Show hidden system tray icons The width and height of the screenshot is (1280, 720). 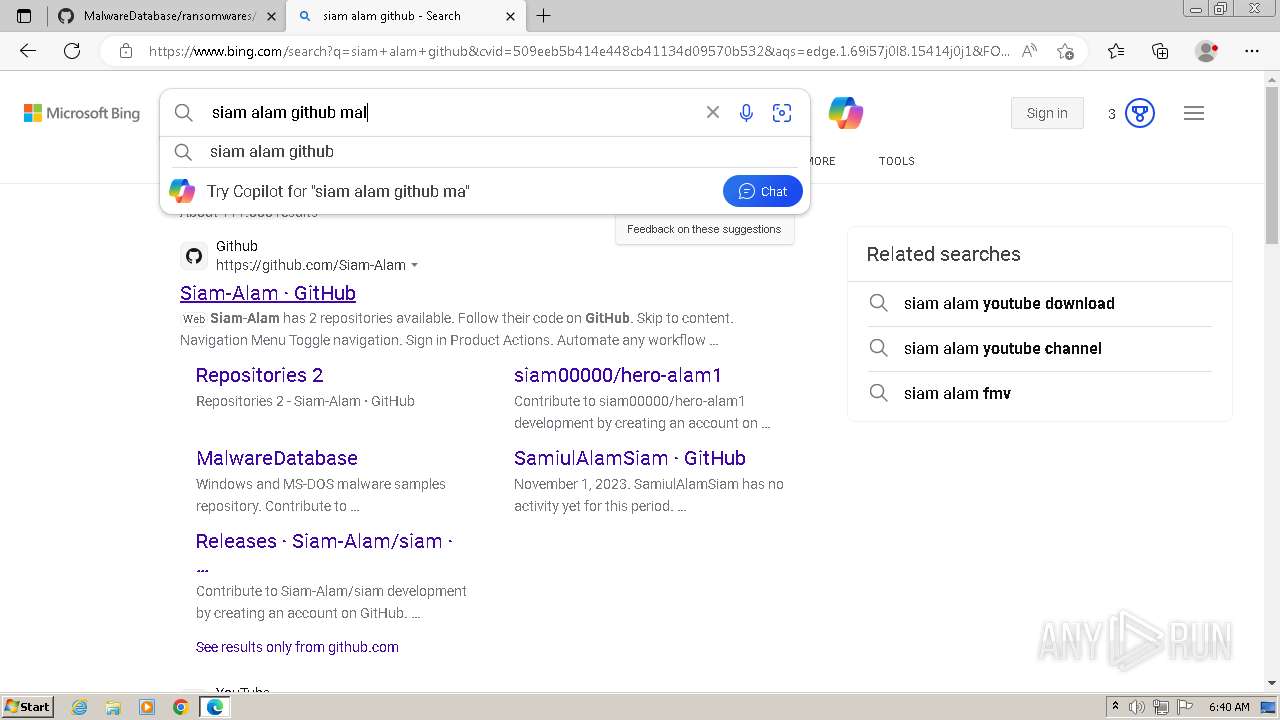[x=1116, y=707]
